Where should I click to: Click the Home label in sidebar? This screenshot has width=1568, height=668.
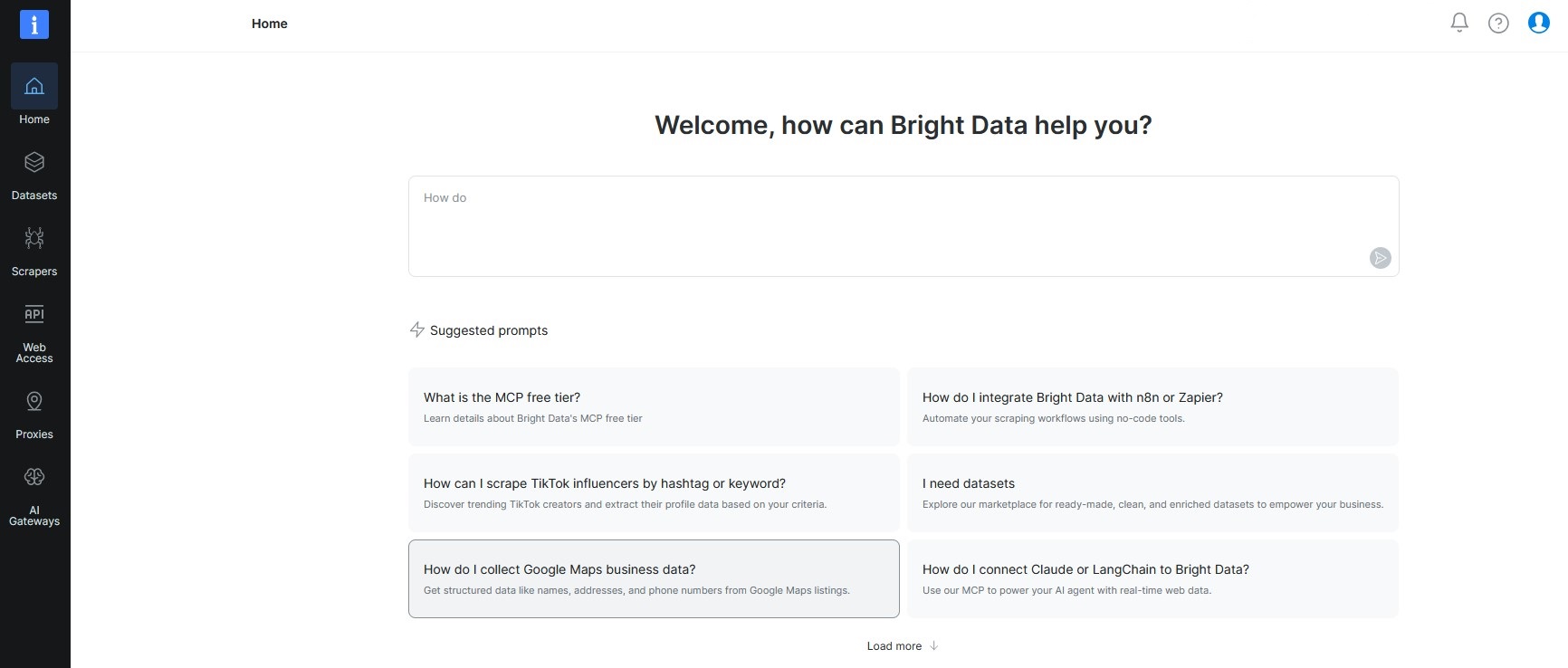click(34, 119)
